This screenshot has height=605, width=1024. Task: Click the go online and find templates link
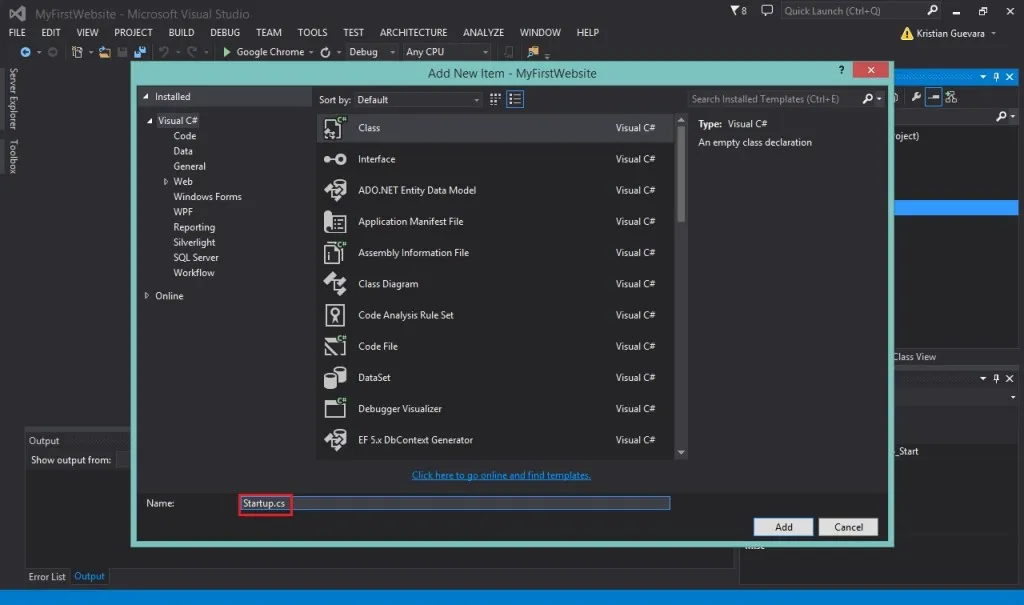click(x=501, y=476)
